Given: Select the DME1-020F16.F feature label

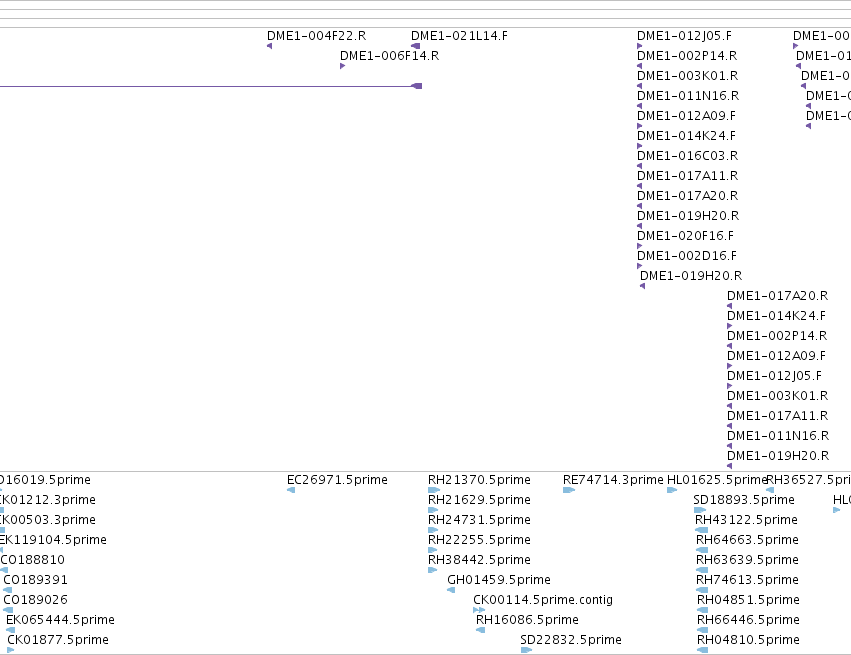Looking at the screenshot, I should [685, 236].
